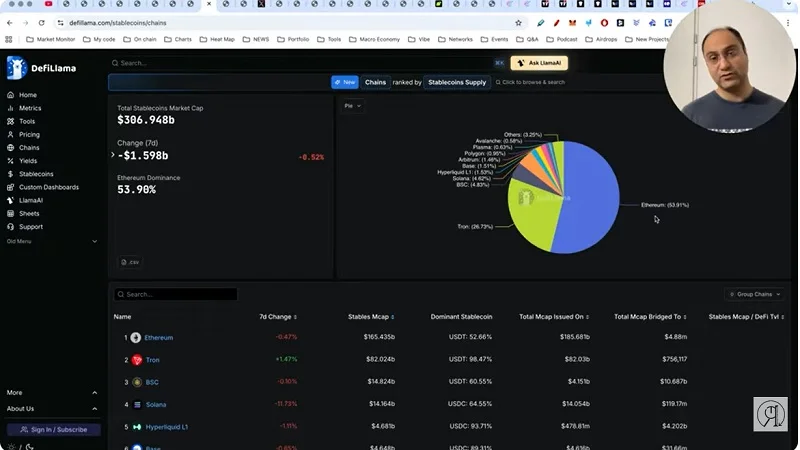Click the Sign In / Subscribe button

[53, 429]
